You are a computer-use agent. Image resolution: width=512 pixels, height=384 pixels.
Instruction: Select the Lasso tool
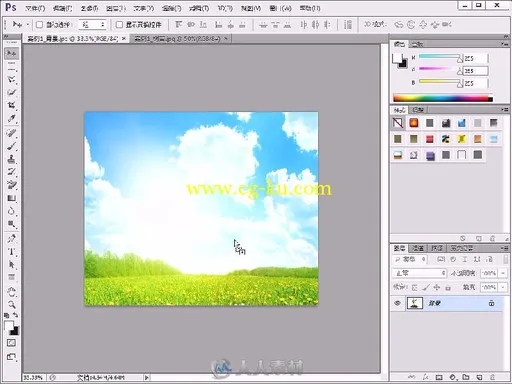pos(12,79)
